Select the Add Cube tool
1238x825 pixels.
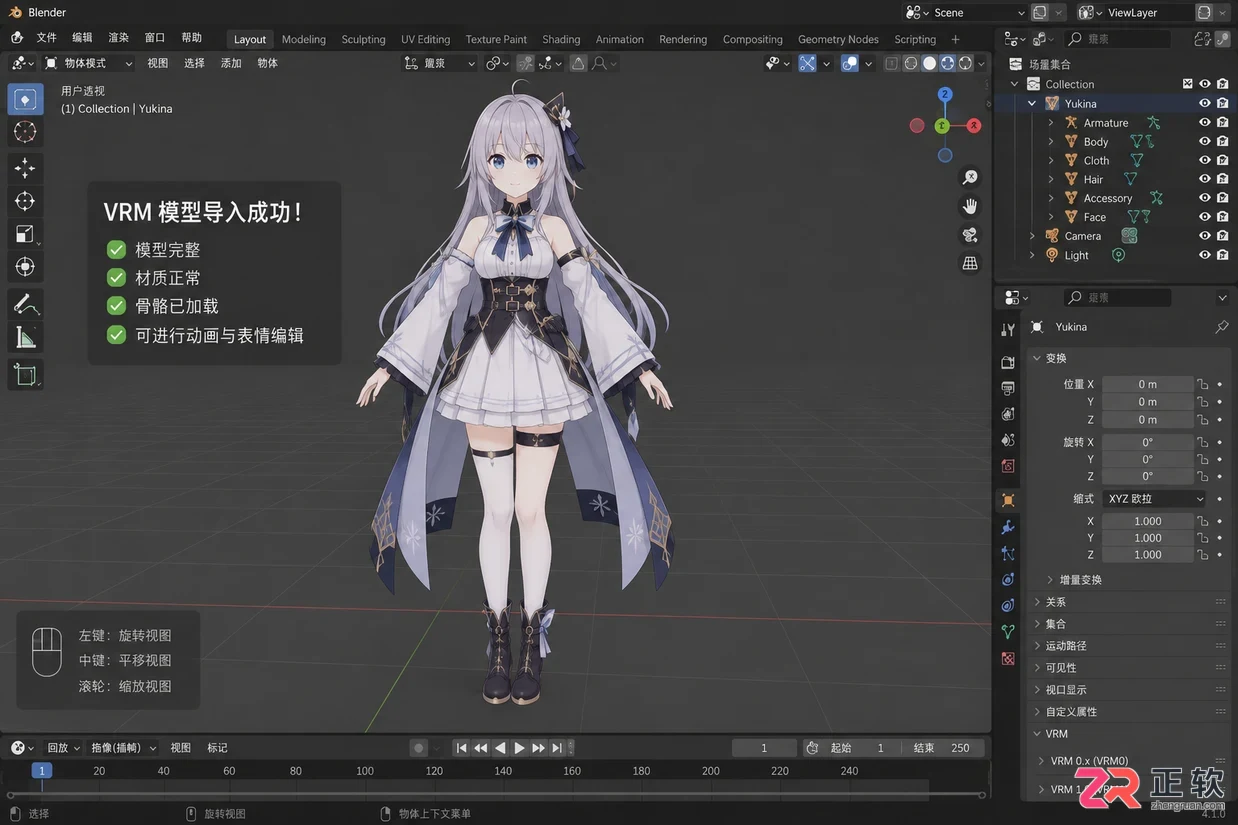pos(26,375)
